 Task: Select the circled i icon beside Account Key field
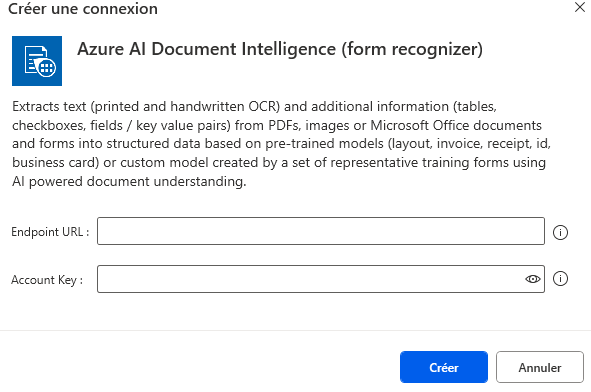[x=560, y=279]
